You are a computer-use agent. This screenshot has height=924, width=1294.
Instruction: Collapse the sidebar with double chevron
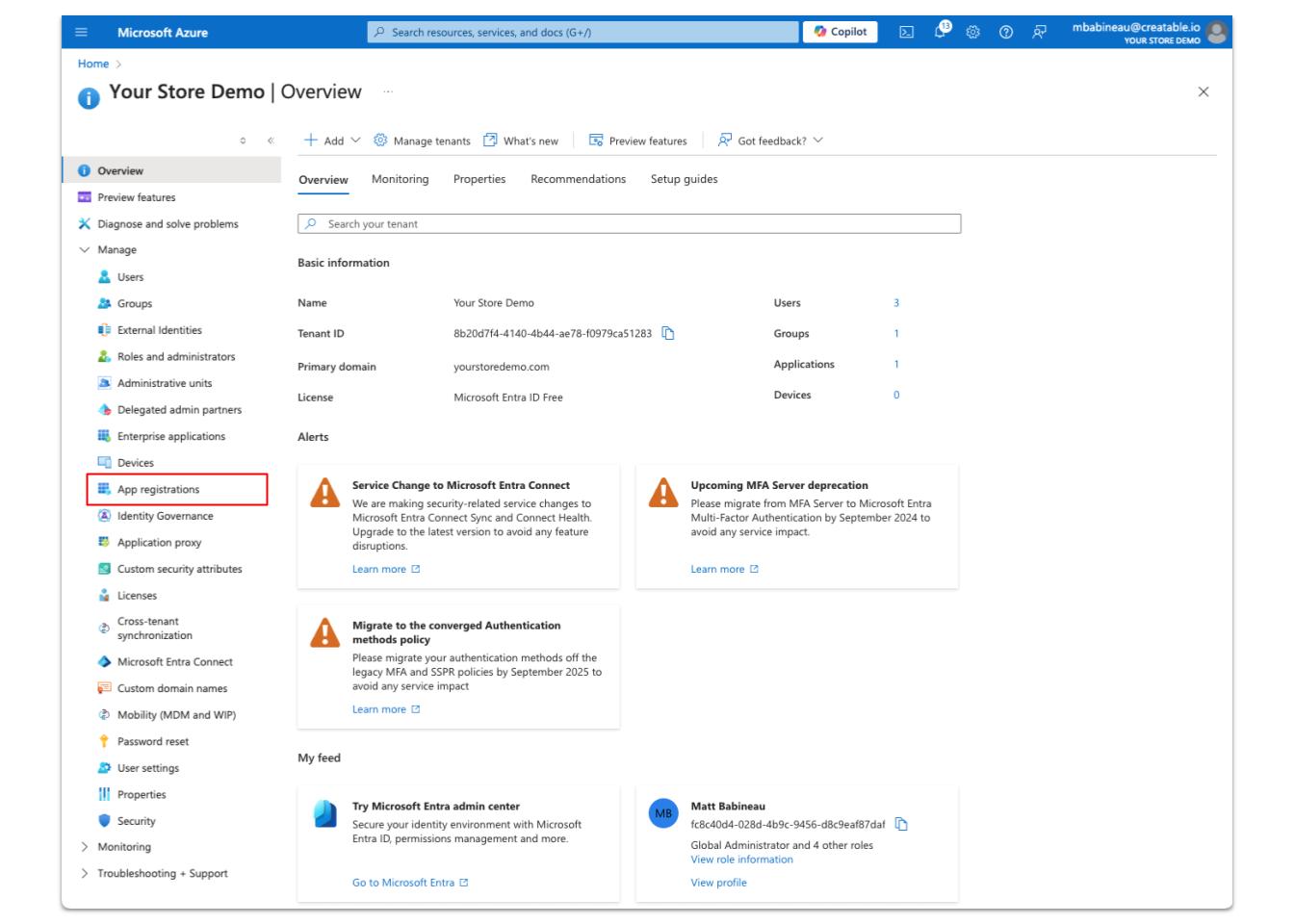click(271, 141)
